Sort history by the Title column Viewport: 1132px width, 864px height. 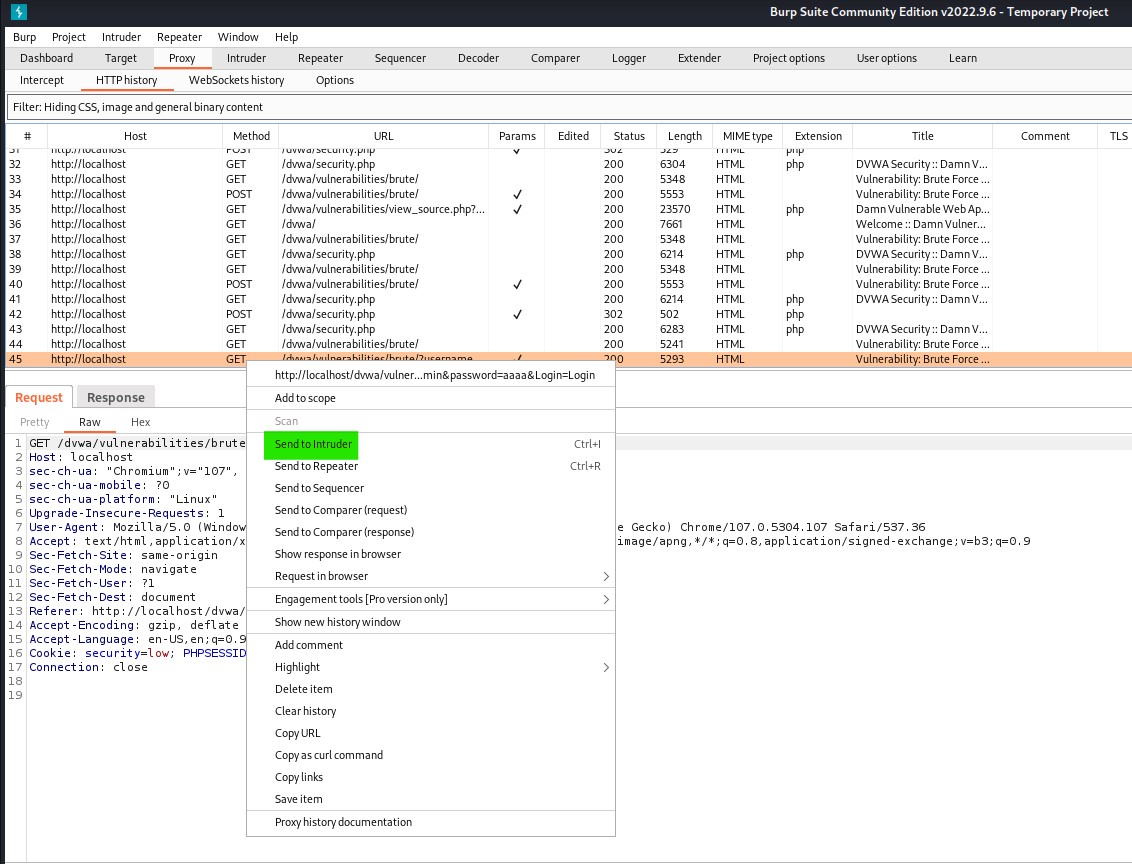pyautogui.click(x=923, y=136)
